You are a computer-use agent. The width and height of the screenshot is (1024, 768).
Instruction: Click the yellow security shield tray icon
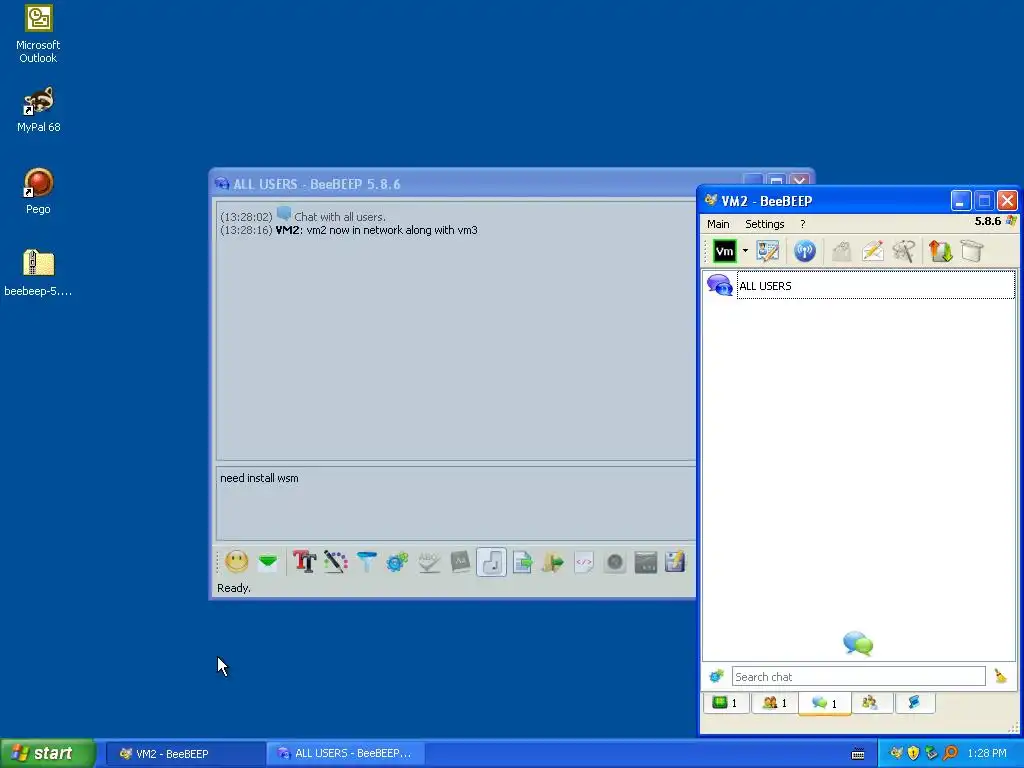coord(914,754)
